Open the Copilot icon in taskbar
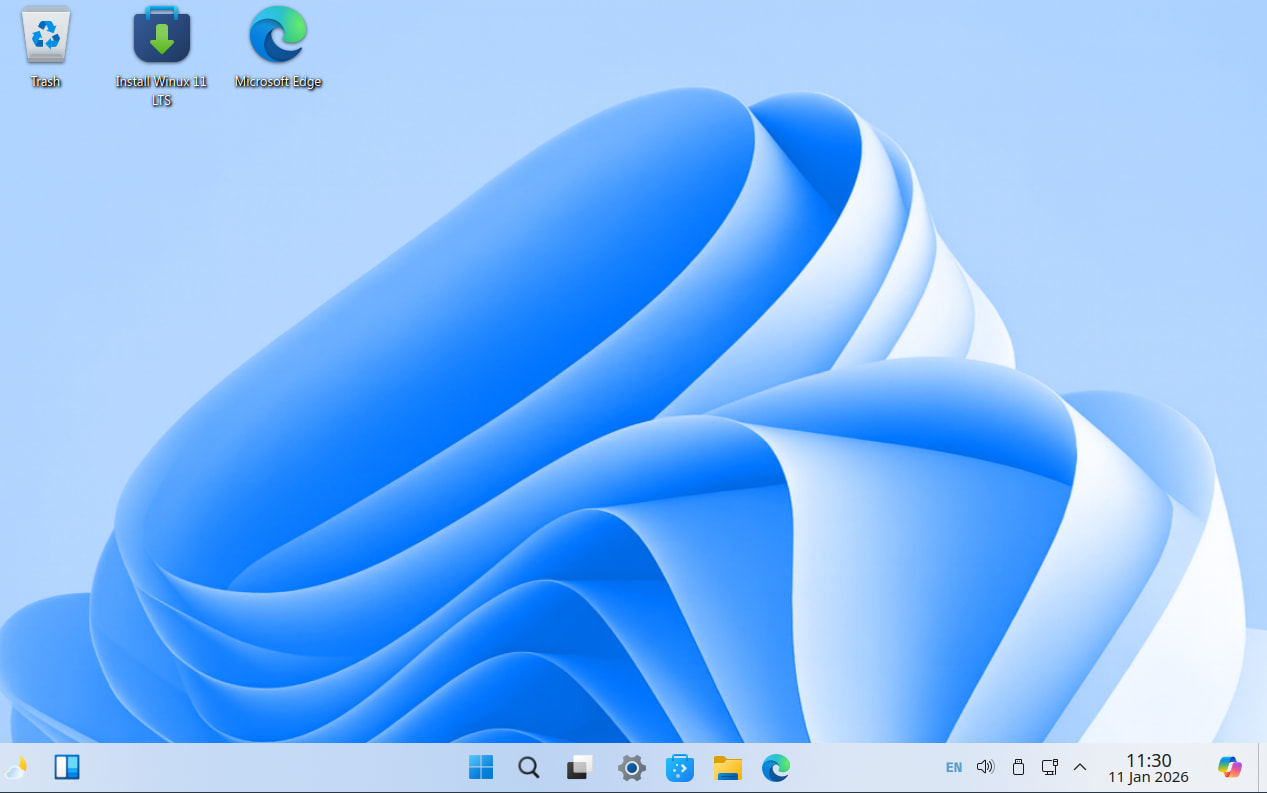 tap(1229, 767)
